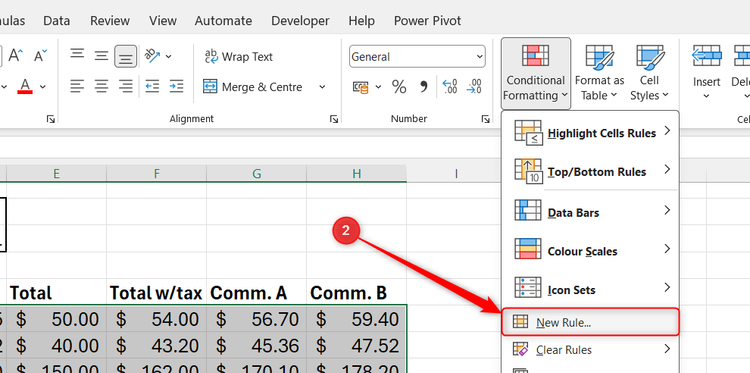Open Cell Styles gallery

tap(650, 73)
